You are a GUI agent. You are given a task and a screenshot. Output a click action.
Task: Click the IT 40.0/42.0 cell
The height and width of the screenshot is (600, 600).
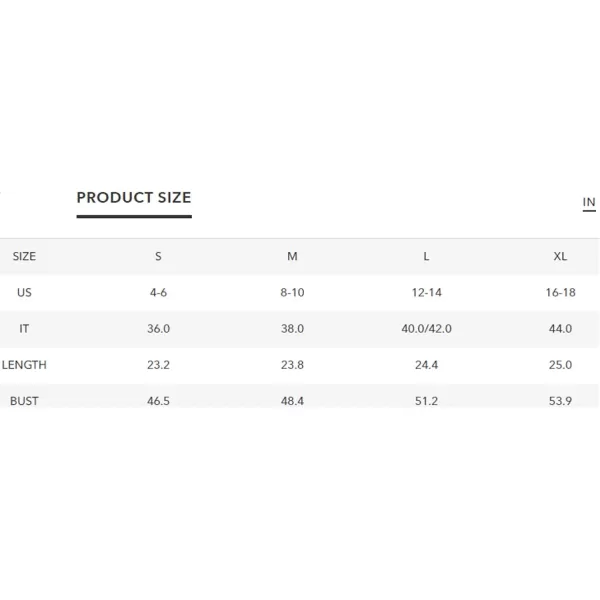coord(427,329)
